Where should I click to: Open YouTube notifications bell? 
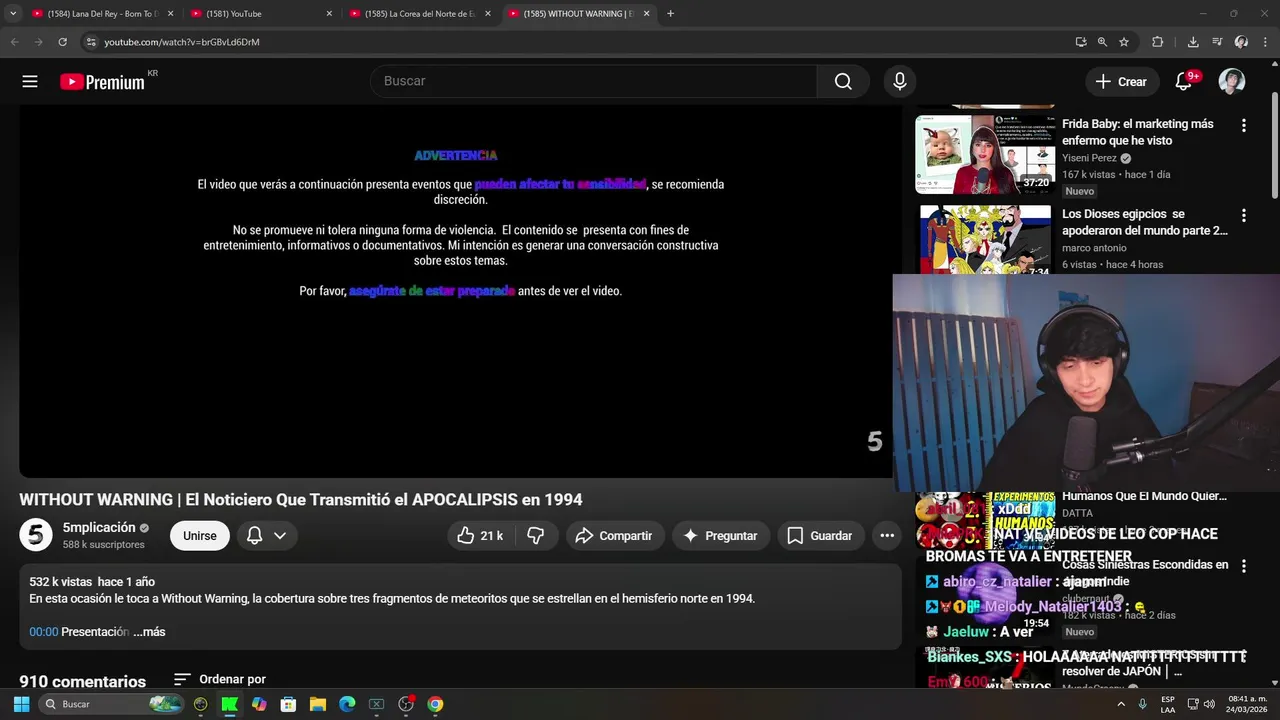1183,81
